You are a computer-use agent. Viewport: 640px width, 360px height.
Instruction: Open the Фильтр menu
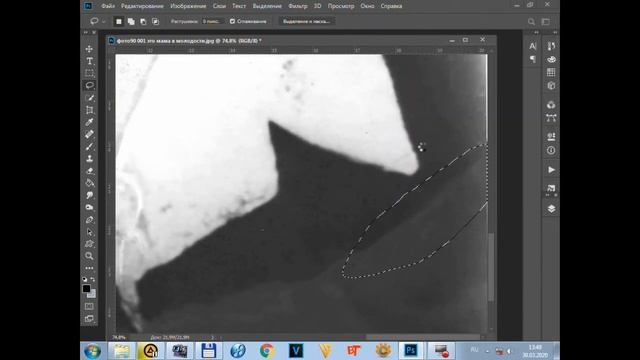(298, 6)
